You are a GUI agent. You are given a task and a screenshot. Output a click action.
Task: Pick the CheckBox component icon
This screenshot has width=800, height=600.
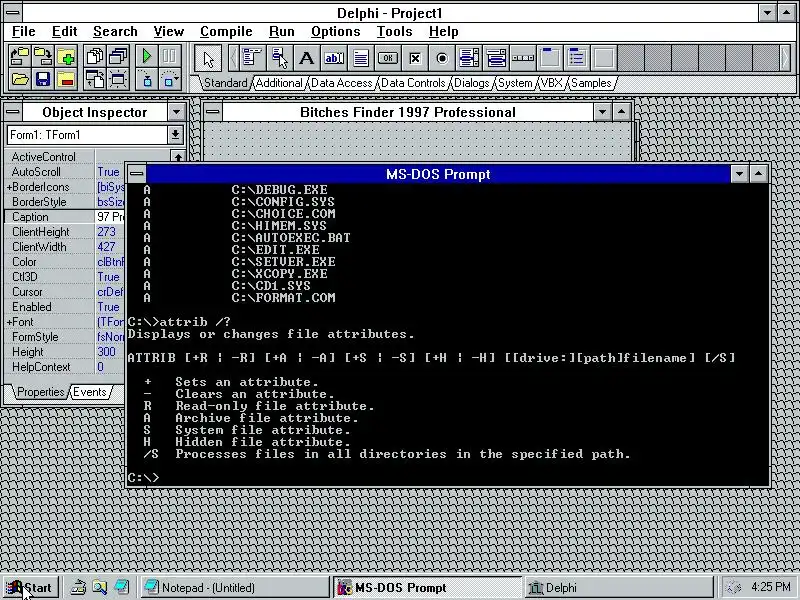[x=415, y=58]
